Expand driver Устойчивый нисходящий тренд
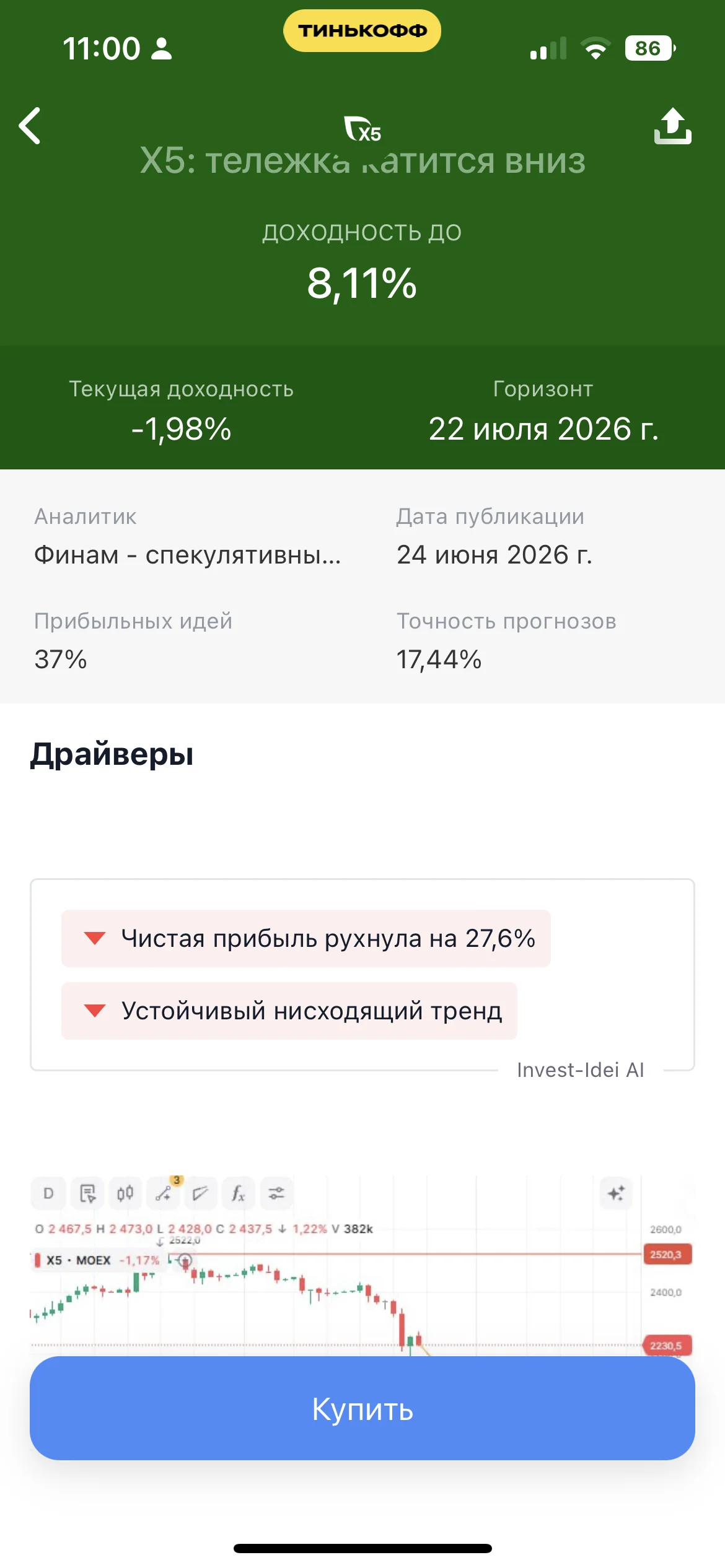Image resolution: width=725 pixels, height=1568 pixels. (289, 1011)
